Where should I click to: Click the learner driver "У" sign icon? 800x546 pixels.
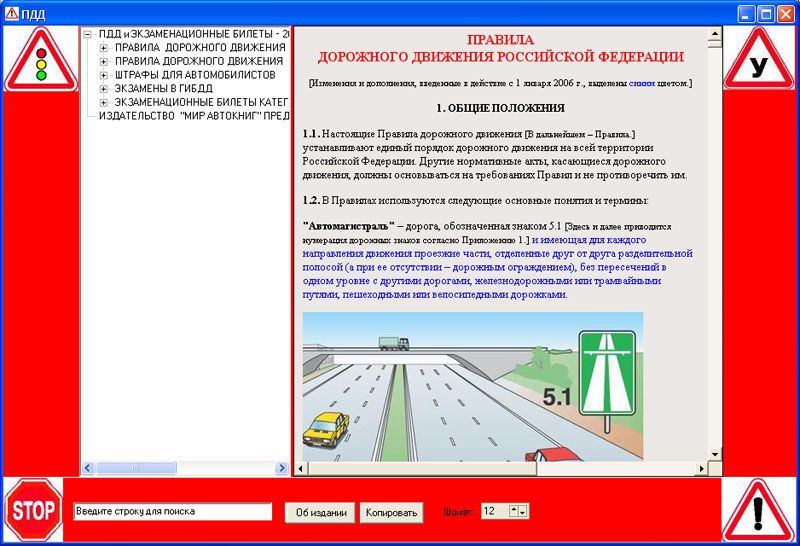(x=760, y=60)
